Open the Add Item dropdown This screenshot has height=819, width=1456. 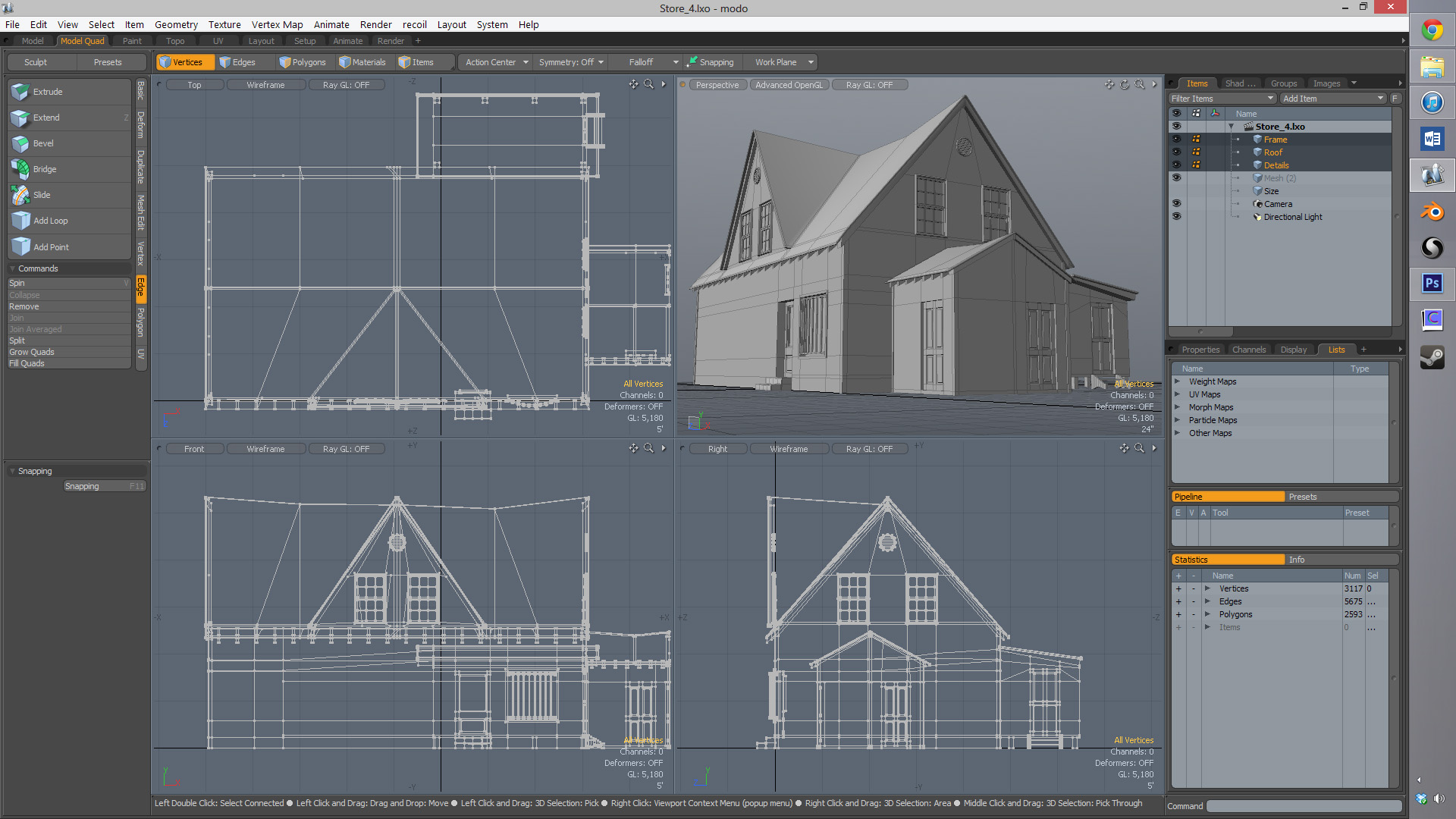click(1332, 99)
